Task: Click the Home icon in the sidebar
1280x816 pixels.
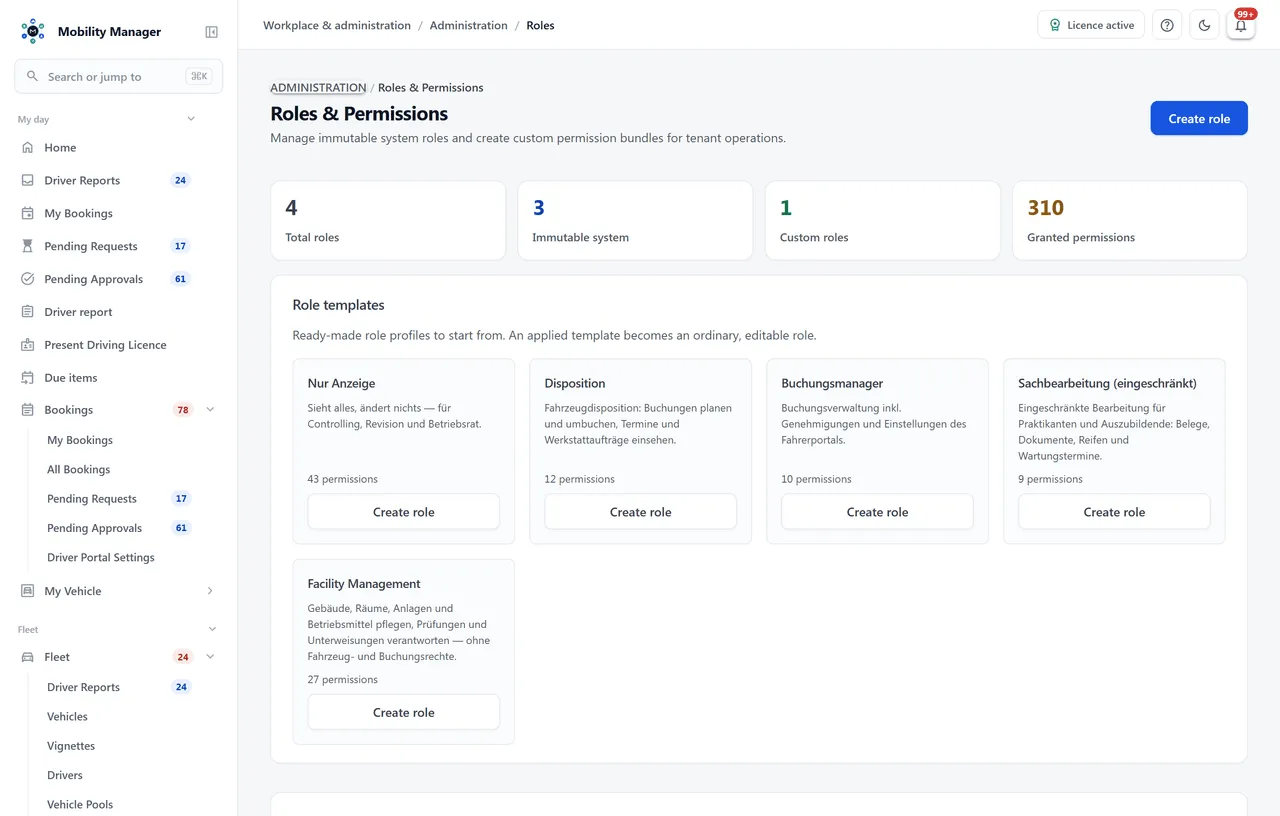Action: pos(28,147)
